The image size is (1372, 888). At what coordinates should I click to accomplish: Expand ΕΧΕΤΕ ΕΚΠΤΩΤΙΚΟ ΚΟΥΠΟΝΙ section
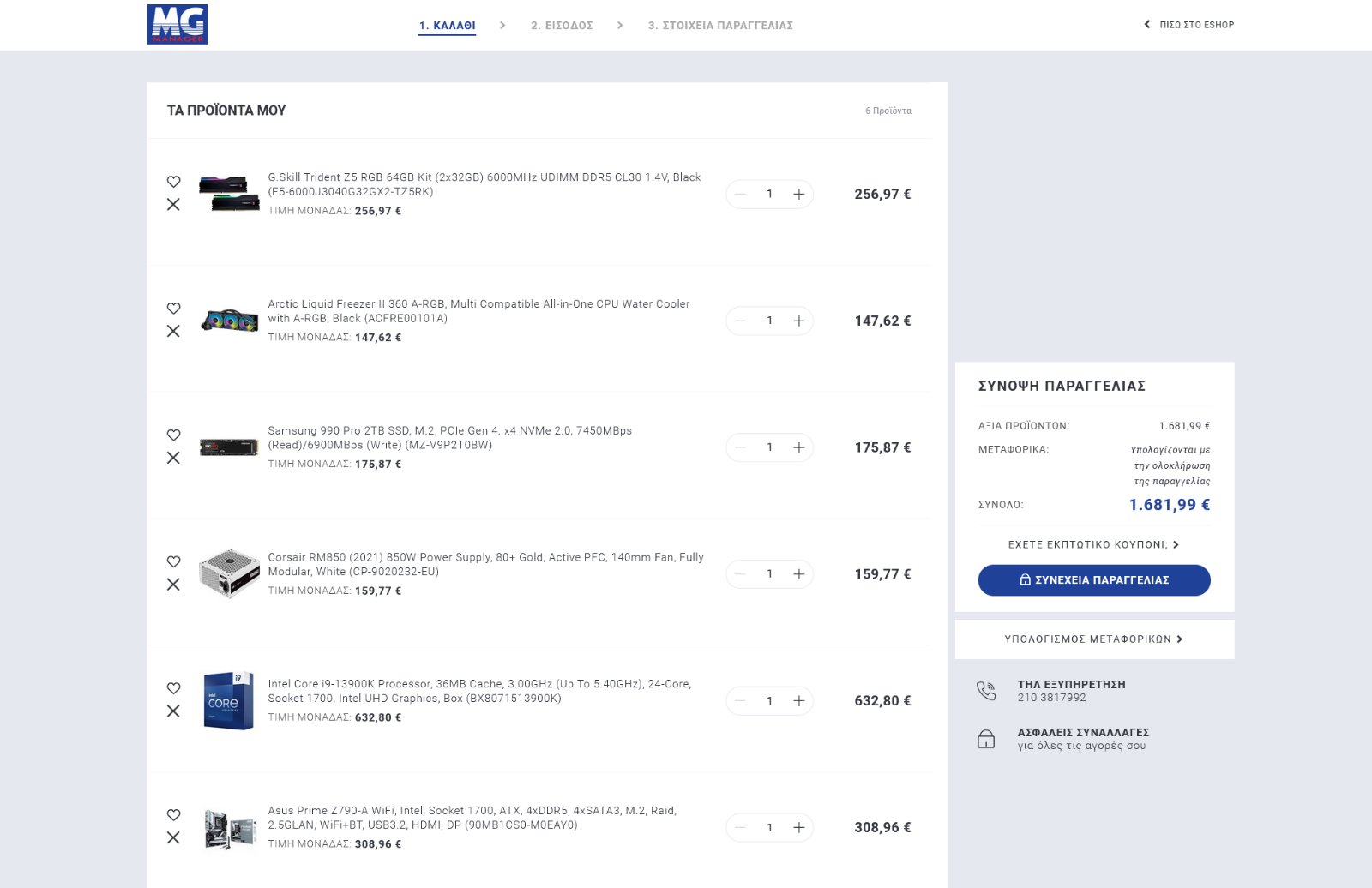pos(1094,545)
